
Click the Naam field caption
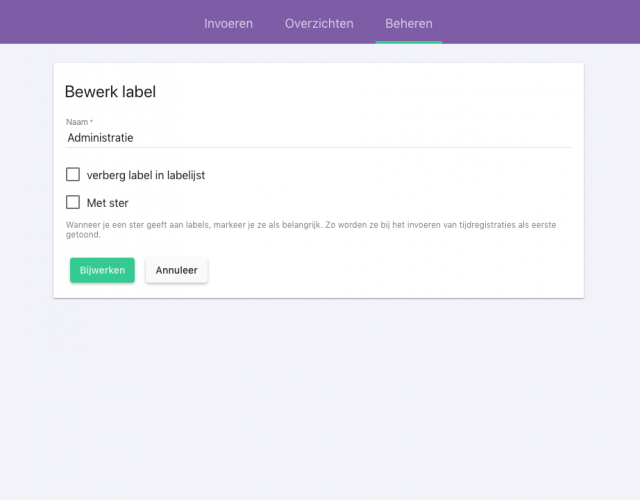(x=79, y=122)
